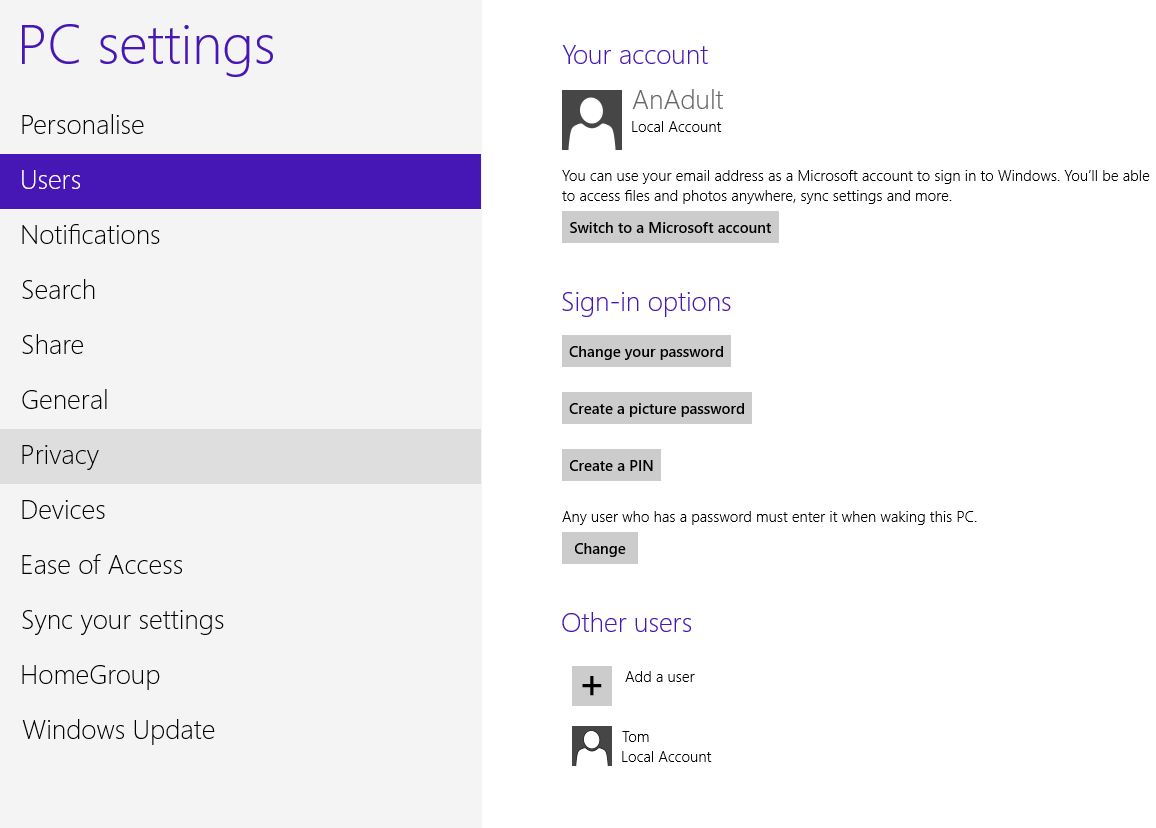The width and height of the screenshot is (1156, 828).
Task: Open Ease of Access settings
Action: click(x=240, y=566)
